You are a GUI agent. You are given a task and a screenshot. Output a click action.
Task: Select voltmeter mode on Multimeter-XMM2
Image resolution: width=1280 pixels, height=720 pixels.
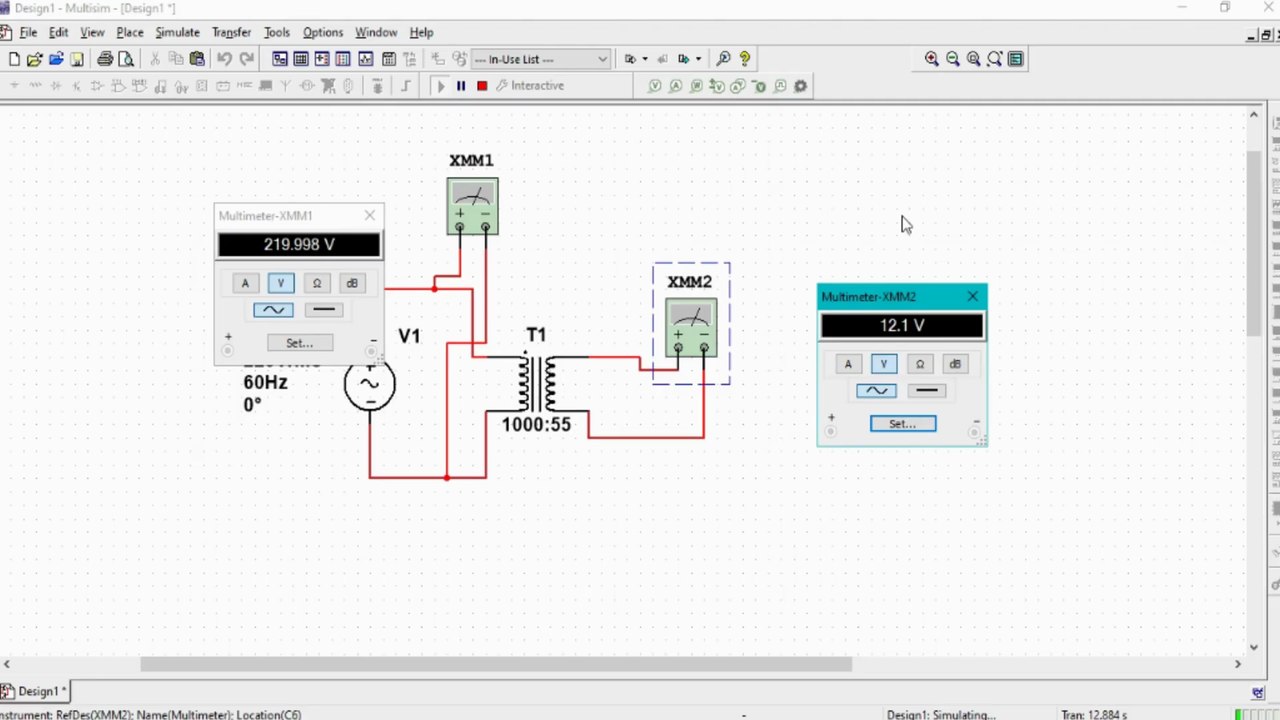pyautogui.click(x=884, y=364)
